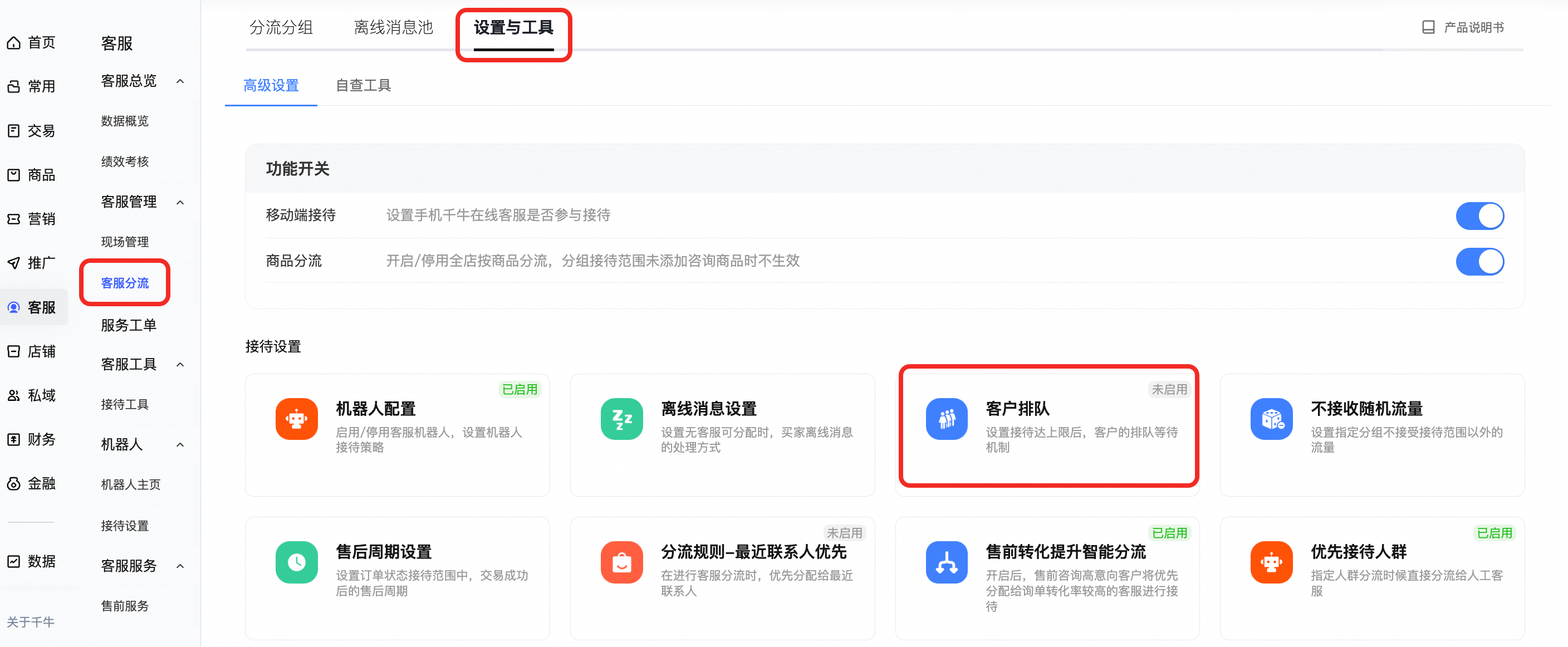Open 服务工单 in the side menu

129,325
